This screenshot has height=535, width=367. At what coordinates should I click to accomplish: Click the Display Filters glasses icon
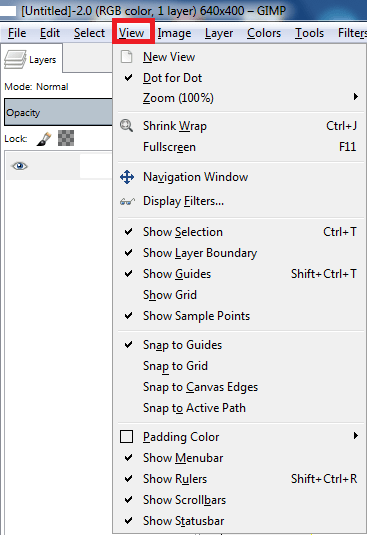[127, 202]
